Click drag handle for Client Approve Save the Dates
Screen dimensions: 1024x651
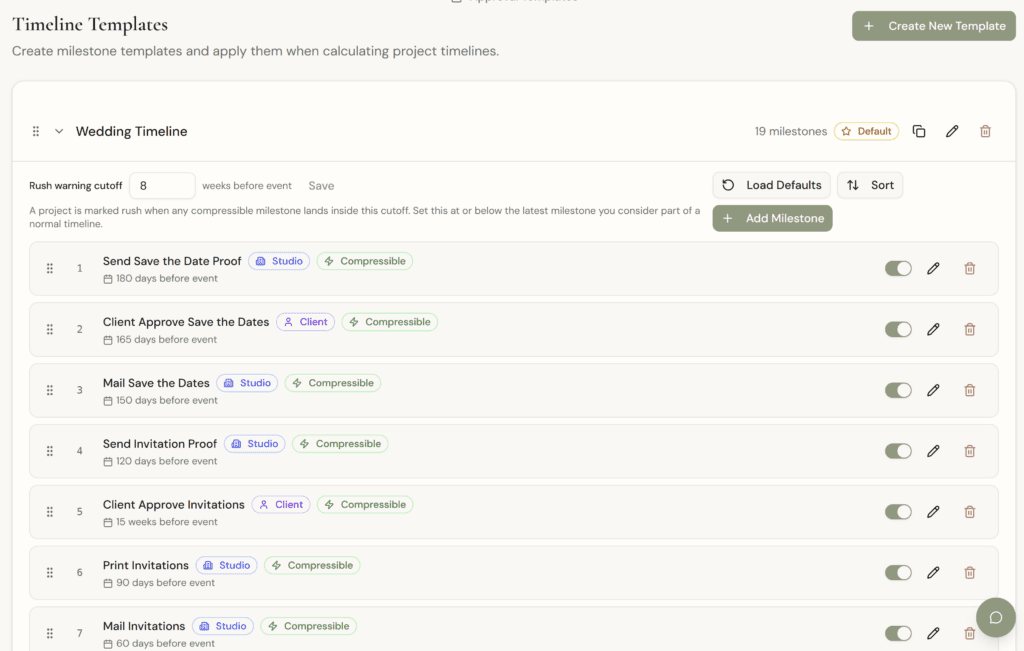(x=50, y=329)
